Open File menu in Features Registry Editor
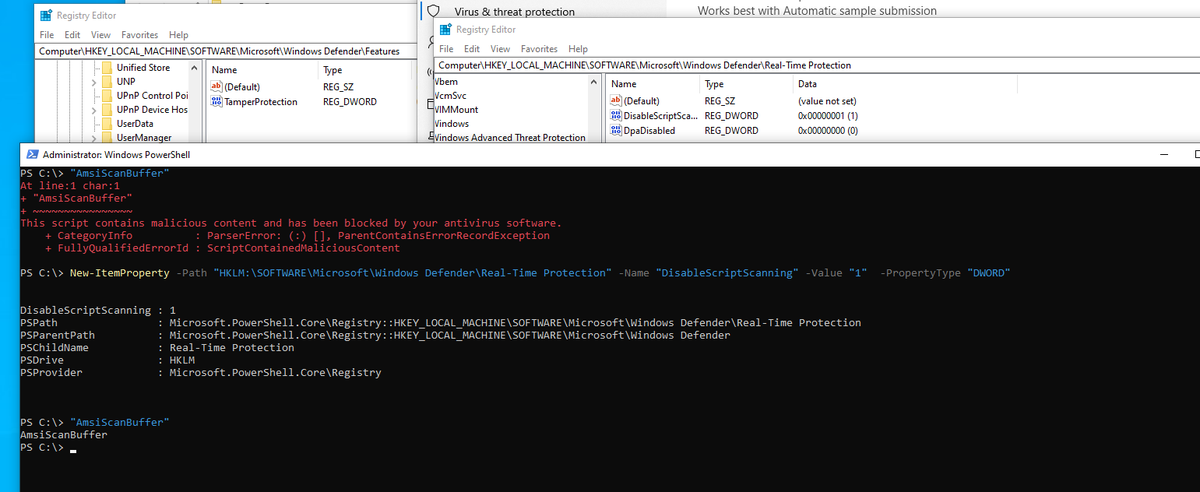The width and height of the screenshot is (1200, 492). click(x=47, y=35)
